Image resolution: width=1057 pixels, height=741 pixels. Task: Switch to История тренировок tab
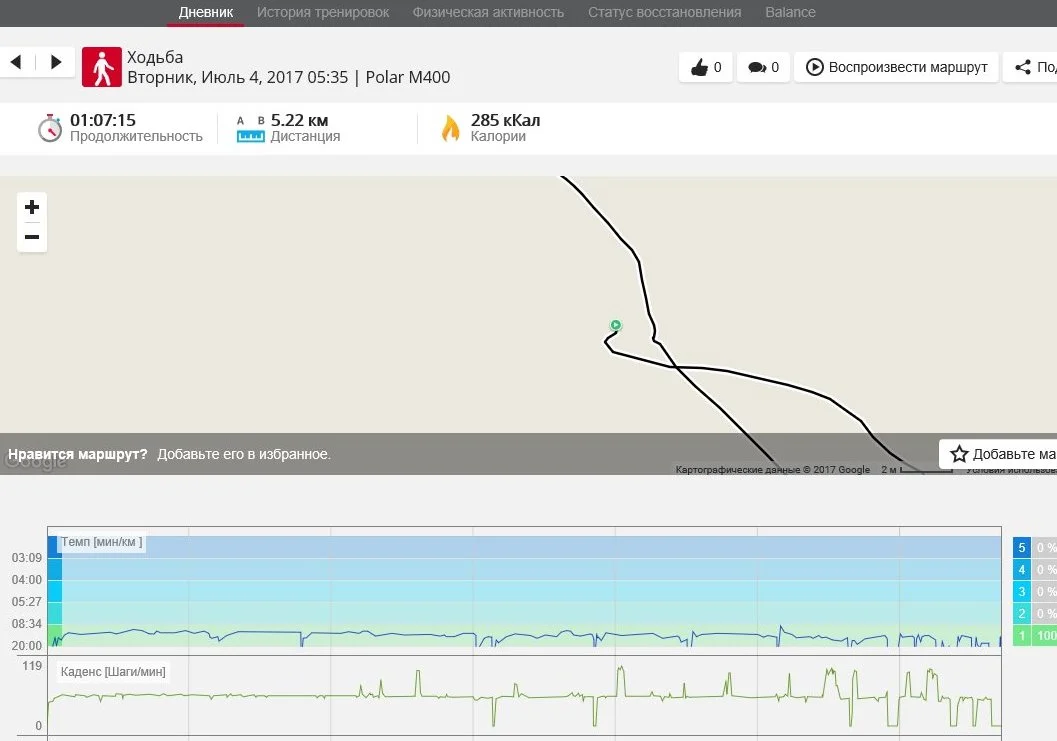pos(323,12)
